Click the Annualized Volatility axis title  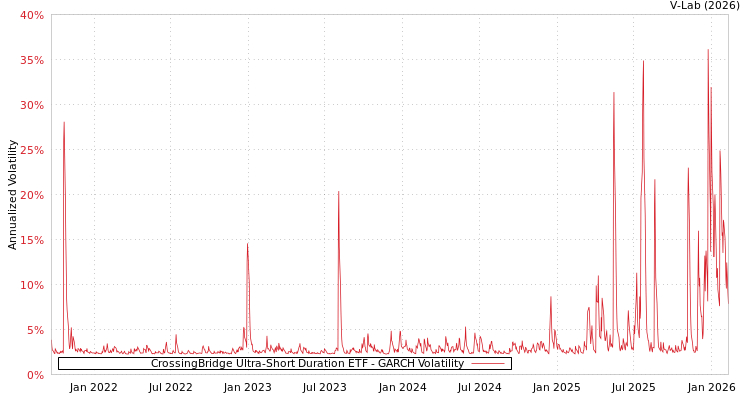tap(12, 195)
